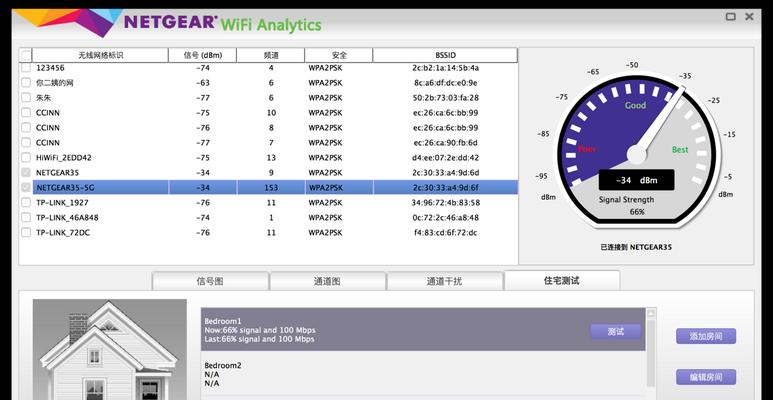
Task: Click the 测试 button for Bedroom1
Action: pyautogui.click(x=616, y=331)
